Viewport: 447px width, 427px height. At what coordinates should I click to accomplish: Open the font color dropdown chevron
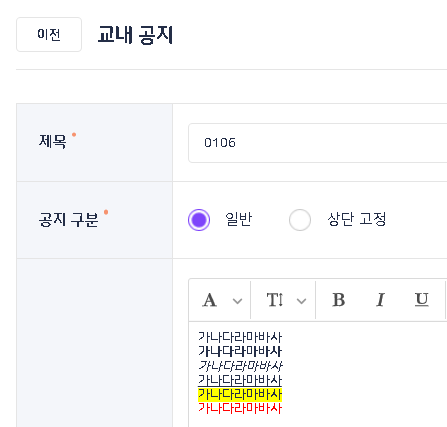pos(237,301)
